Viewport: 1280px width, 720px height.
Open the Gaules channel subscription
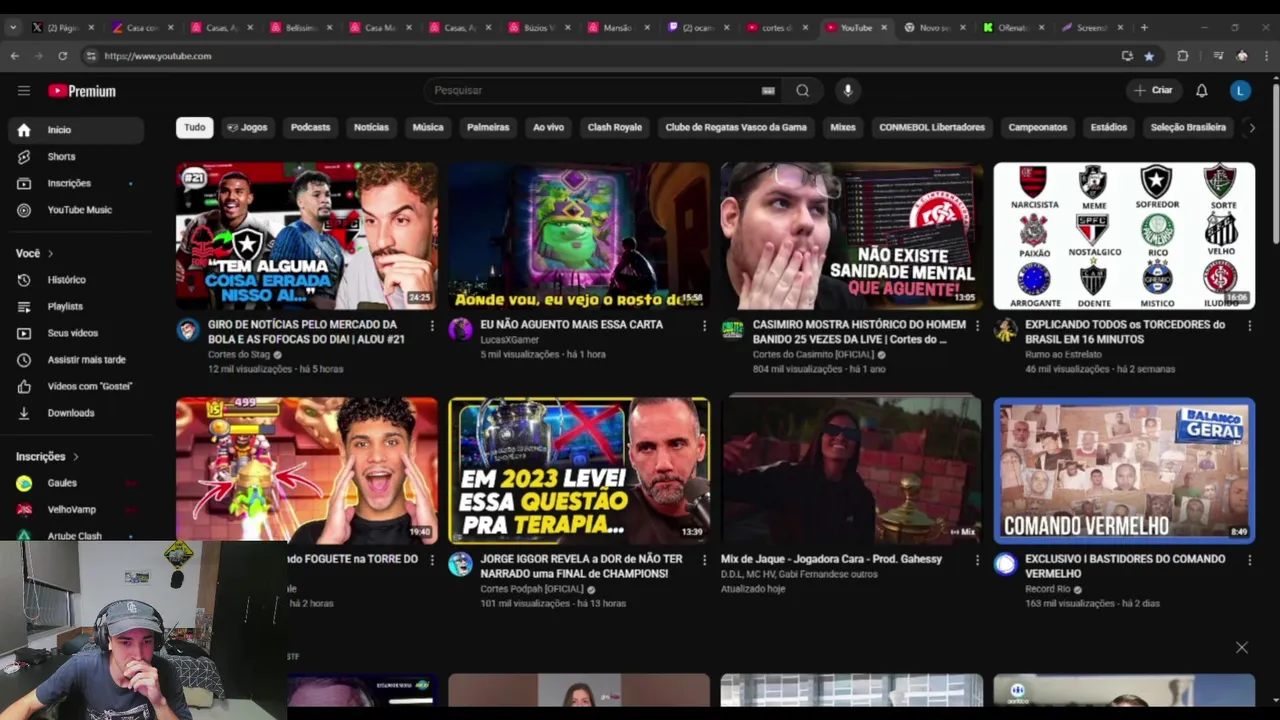coord(77,483)
